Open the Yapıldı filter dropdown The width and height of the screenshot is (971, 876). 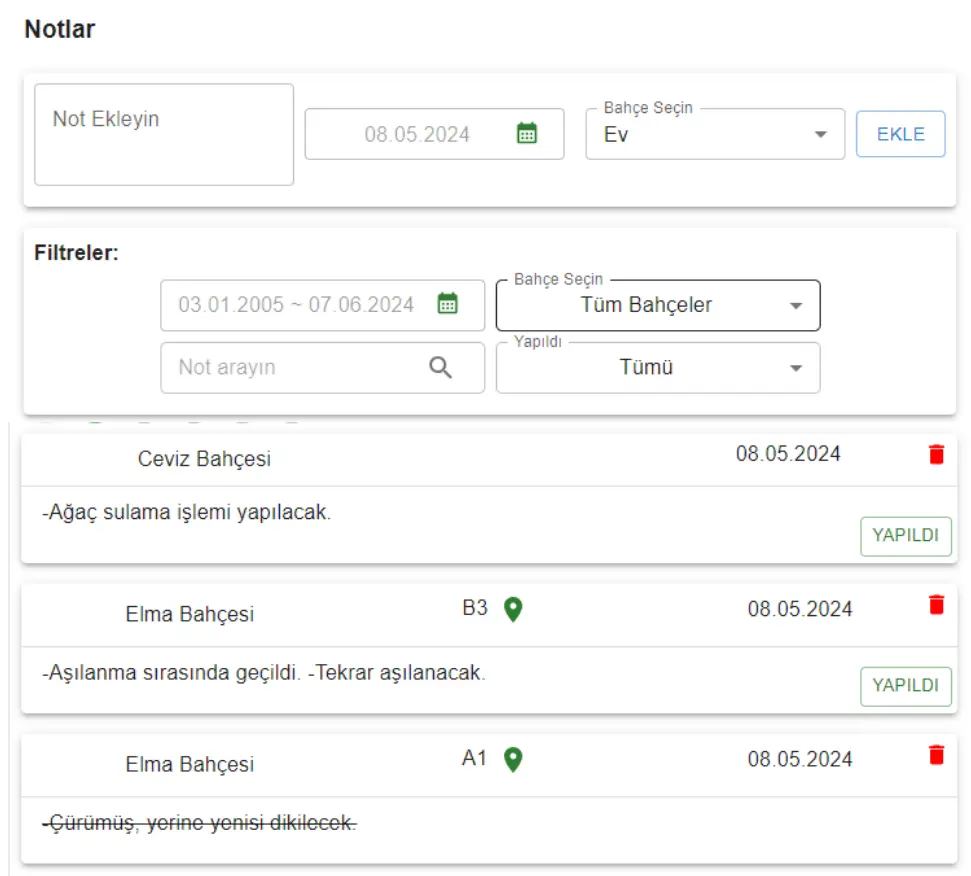click(657, 368)
